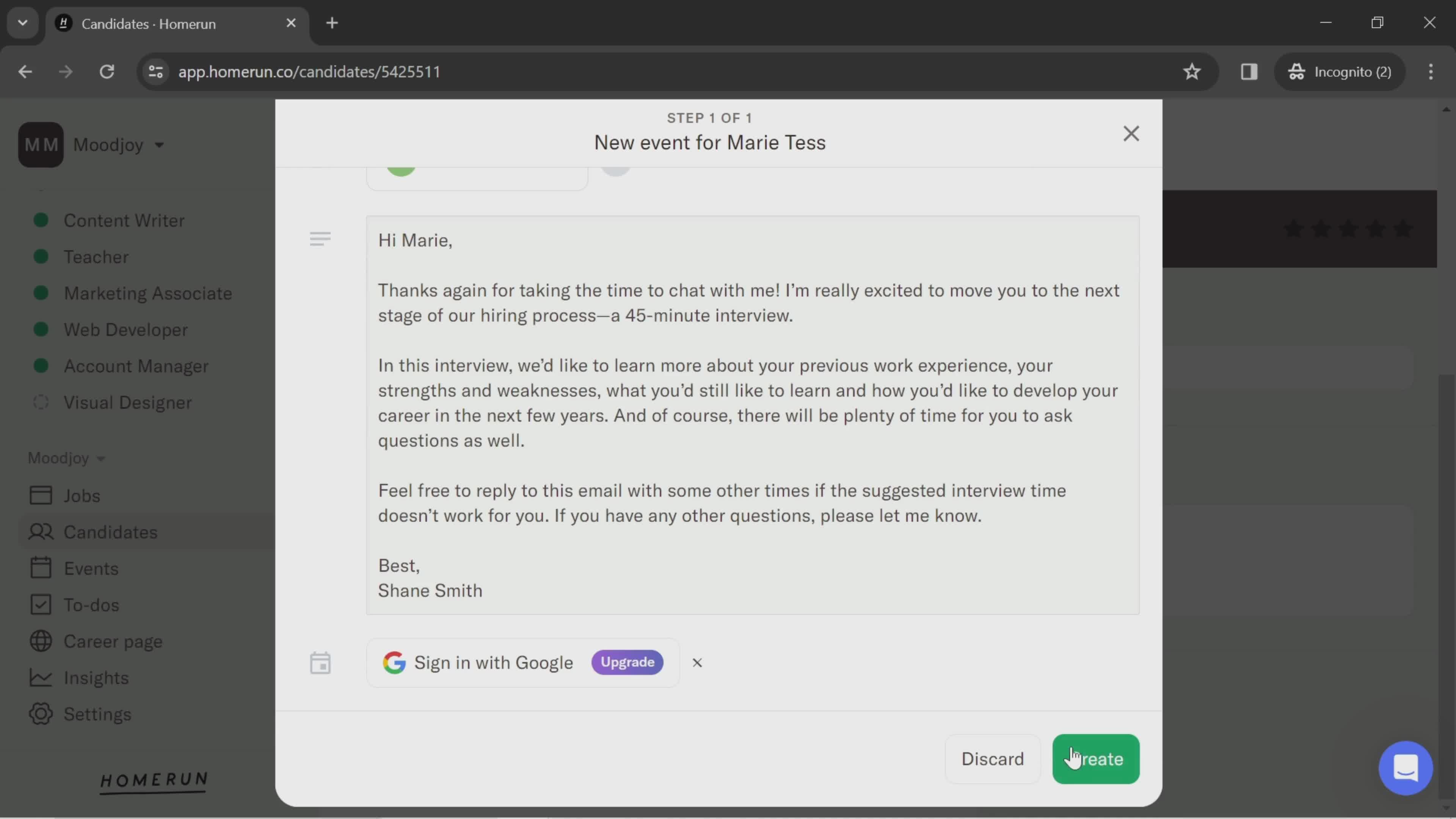
Task: Open the Insights page
Action: pyautogui.click(x=96, y=678)
